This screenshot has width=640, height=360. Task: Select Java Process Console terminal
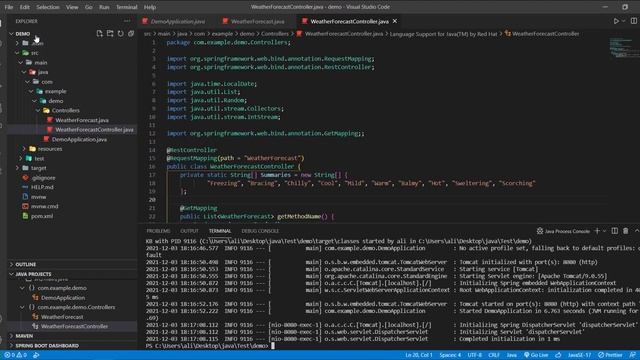tap(563, 231)
